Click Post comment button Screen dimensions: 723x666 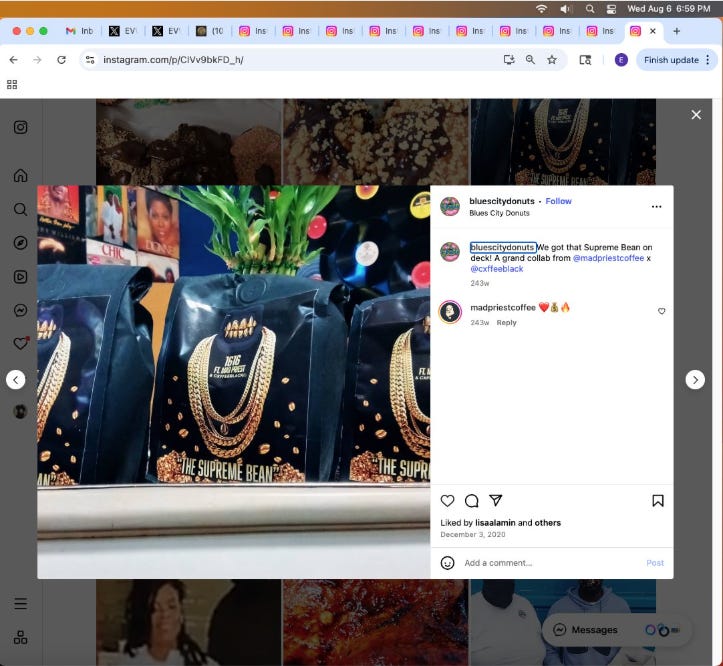click(x=655, y=563)
